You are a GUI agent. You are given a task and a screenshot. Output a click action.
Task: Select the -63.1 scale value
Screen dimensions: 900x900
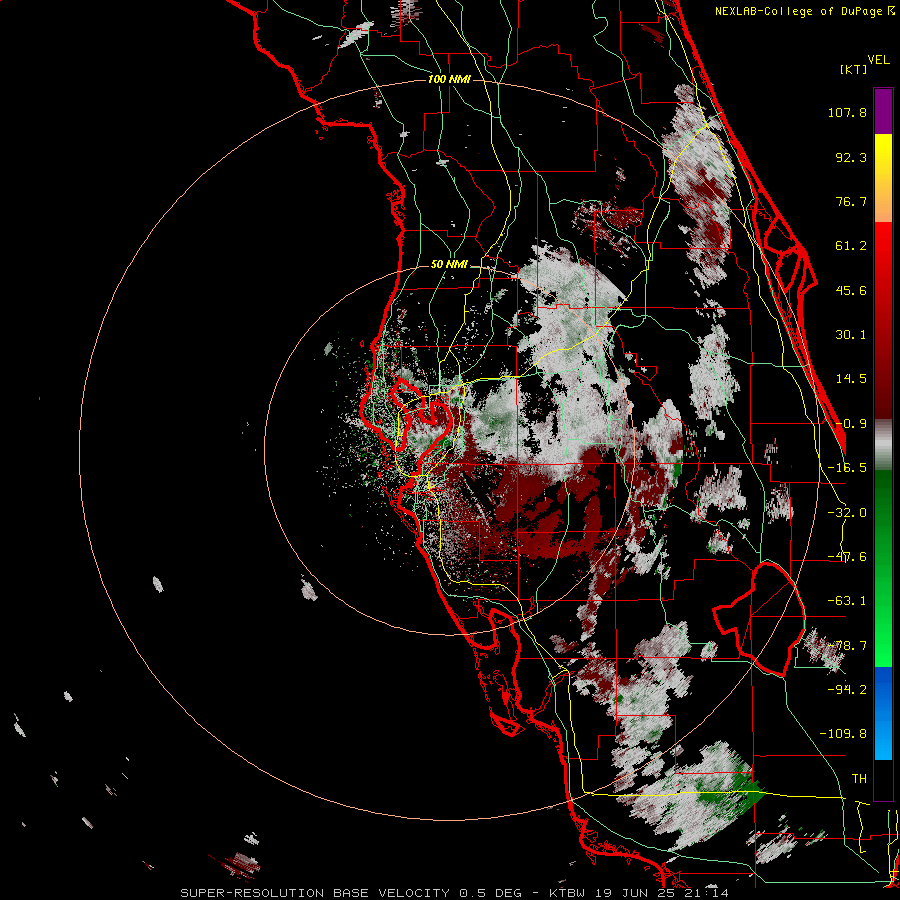[847, 601]
